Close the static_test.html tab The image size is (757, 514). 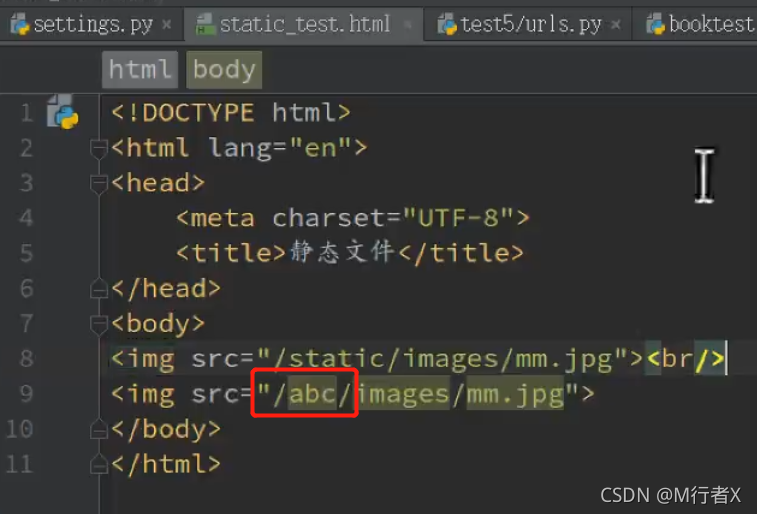(408, 24)
